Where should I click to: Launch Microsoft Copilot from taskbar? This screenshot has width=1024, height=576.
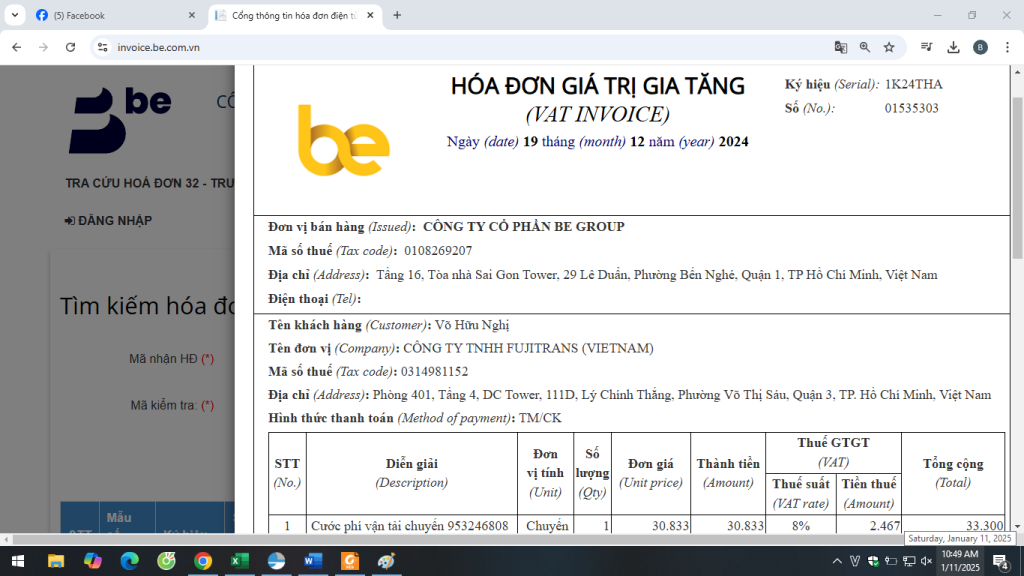click(93, 561)
